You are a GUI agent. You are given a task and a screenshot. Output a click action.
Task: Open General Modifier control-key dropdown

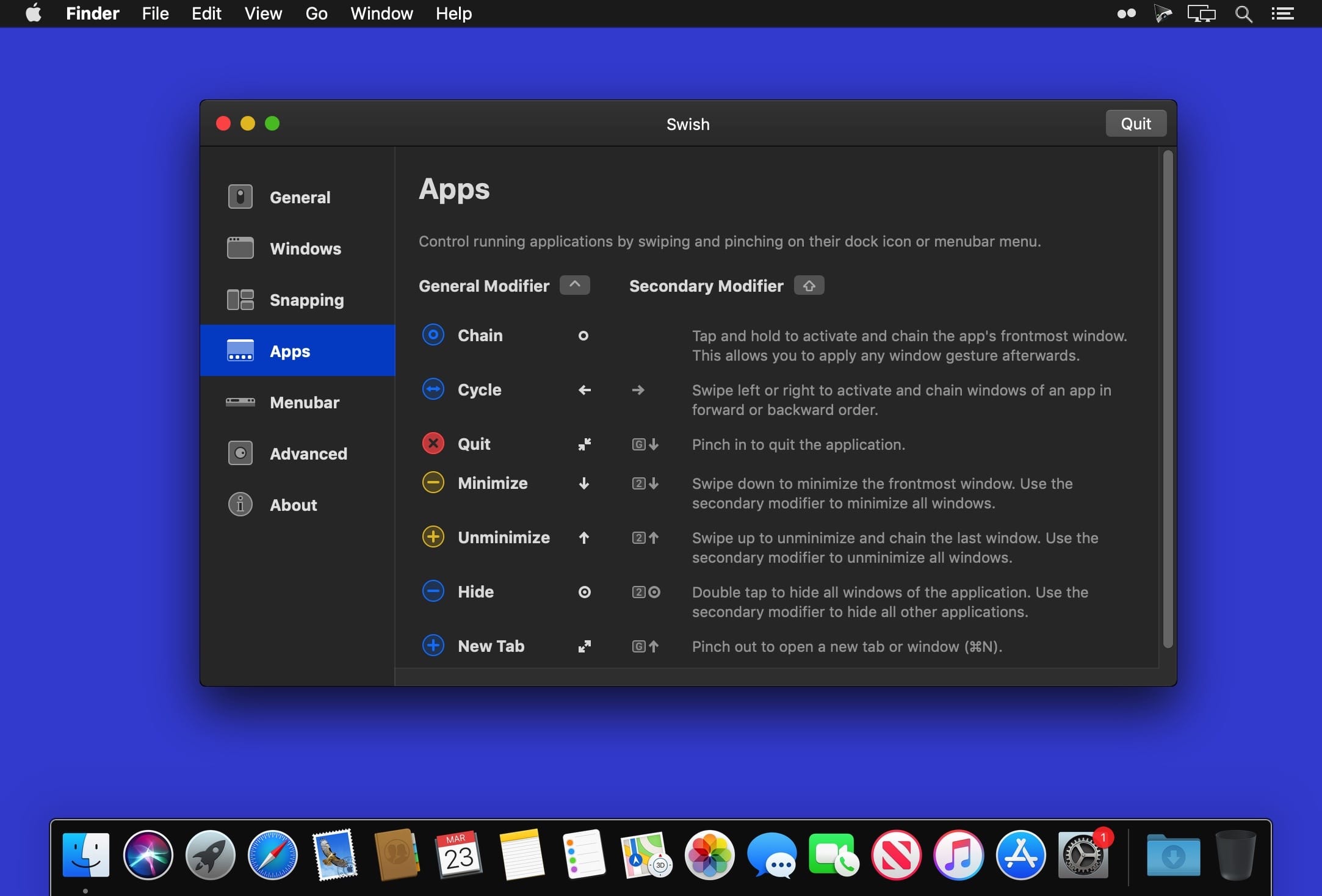point(575,285)
